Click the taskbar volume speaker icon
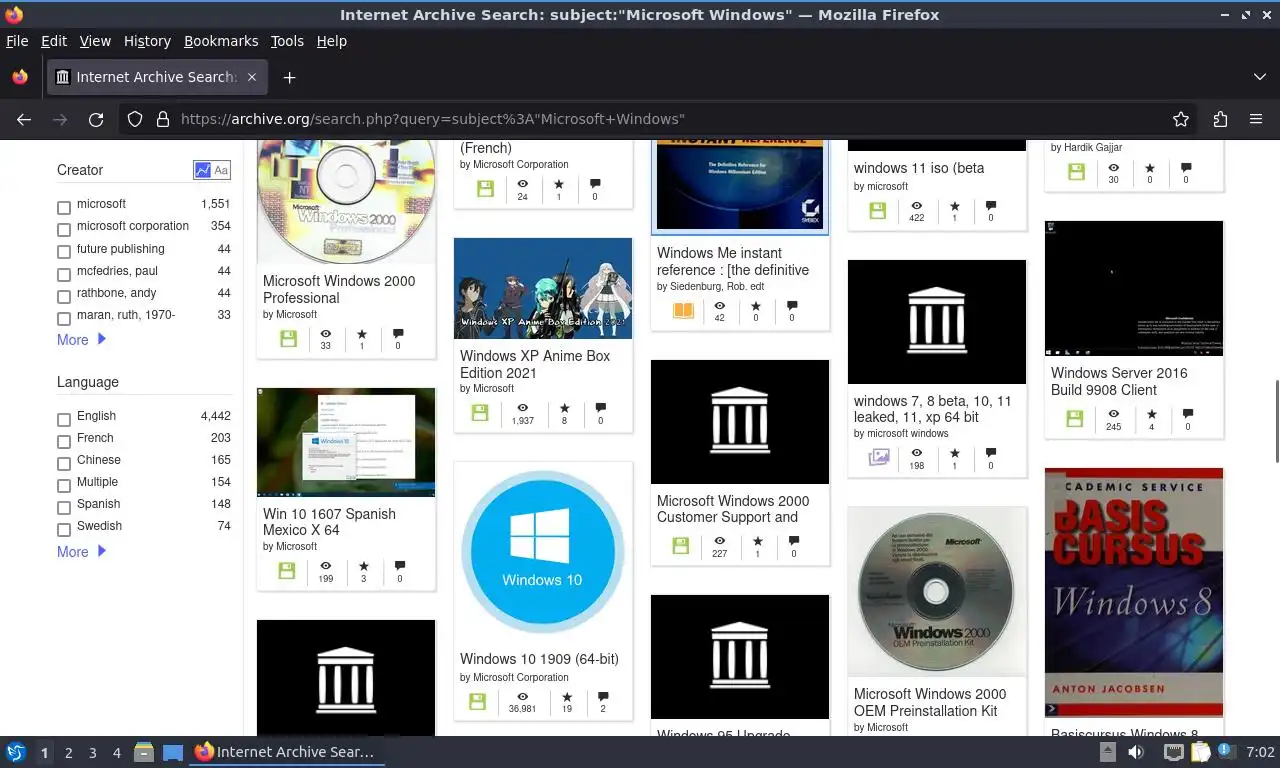1280x768 pixels. pos(1137,752)
